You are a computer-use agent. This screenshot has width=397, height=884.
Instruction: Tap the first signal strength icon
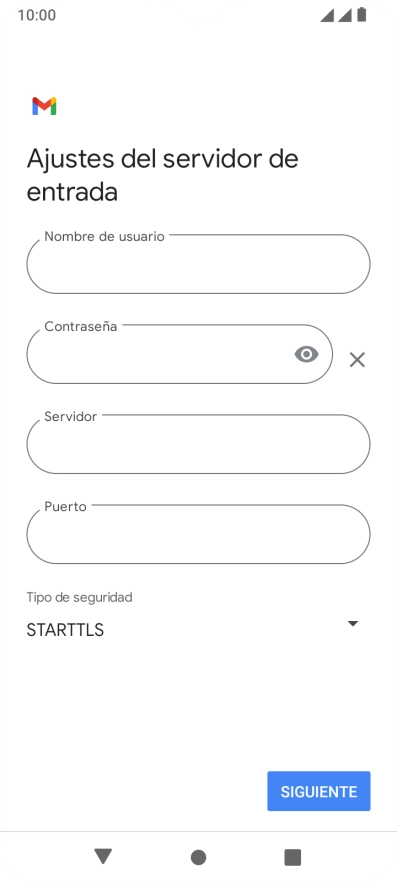click(327, 15)
